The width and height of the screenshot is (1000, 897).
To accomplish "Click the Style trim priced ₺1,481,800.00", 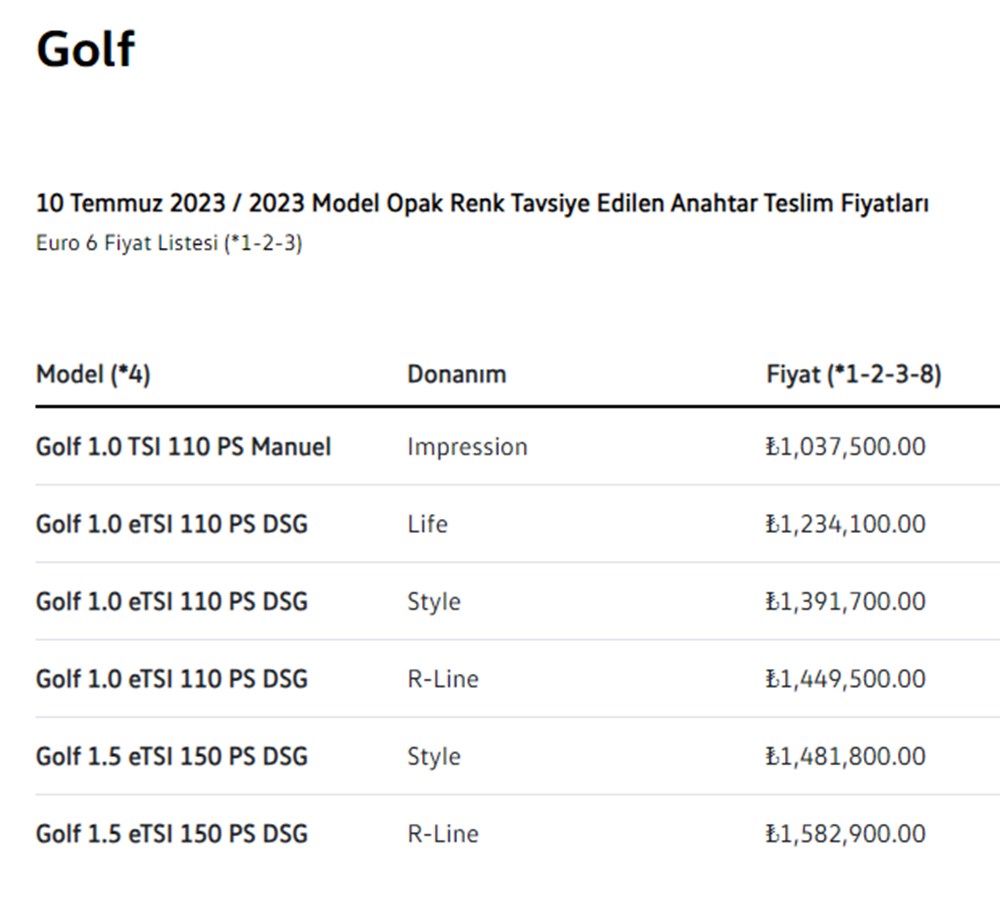I will point(433,756).
